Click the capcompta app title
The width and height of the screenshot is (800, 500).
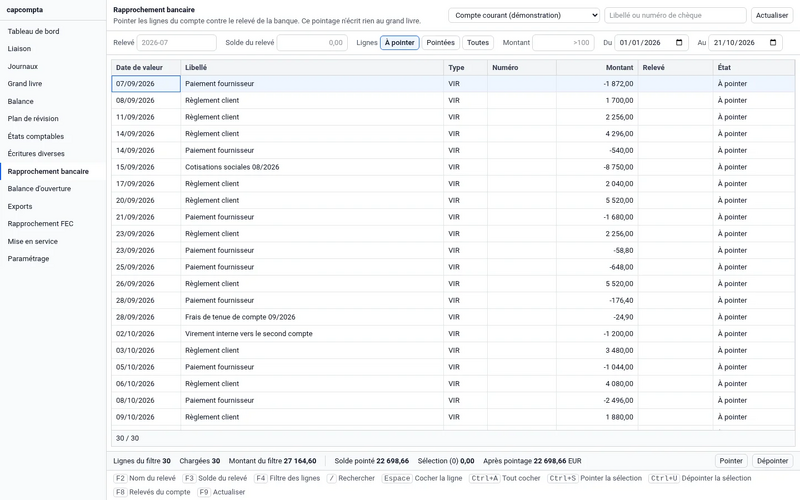24,10
